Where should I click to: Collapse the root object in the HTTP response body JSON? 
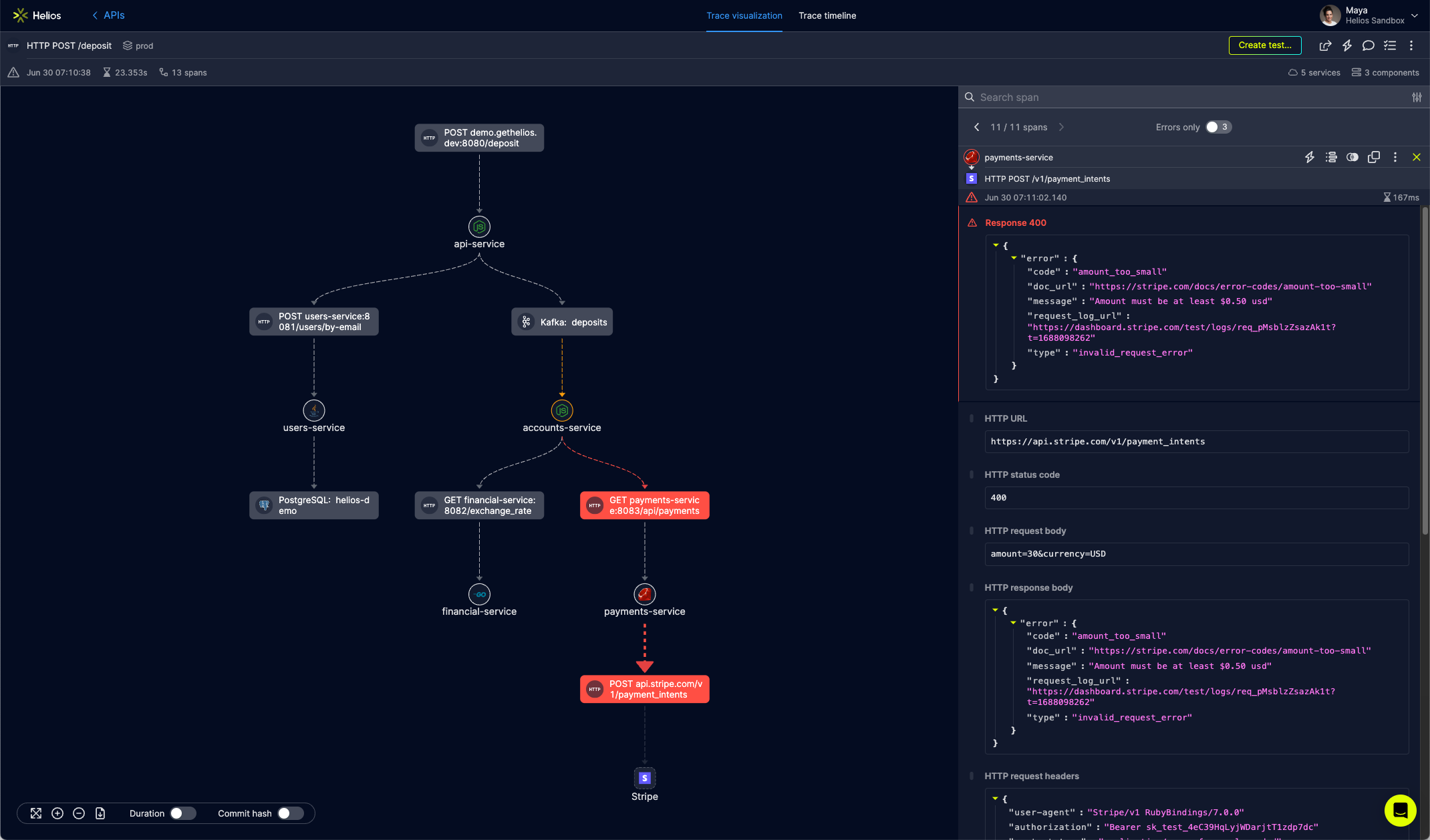pyautogui.click(x=995, y=610)
